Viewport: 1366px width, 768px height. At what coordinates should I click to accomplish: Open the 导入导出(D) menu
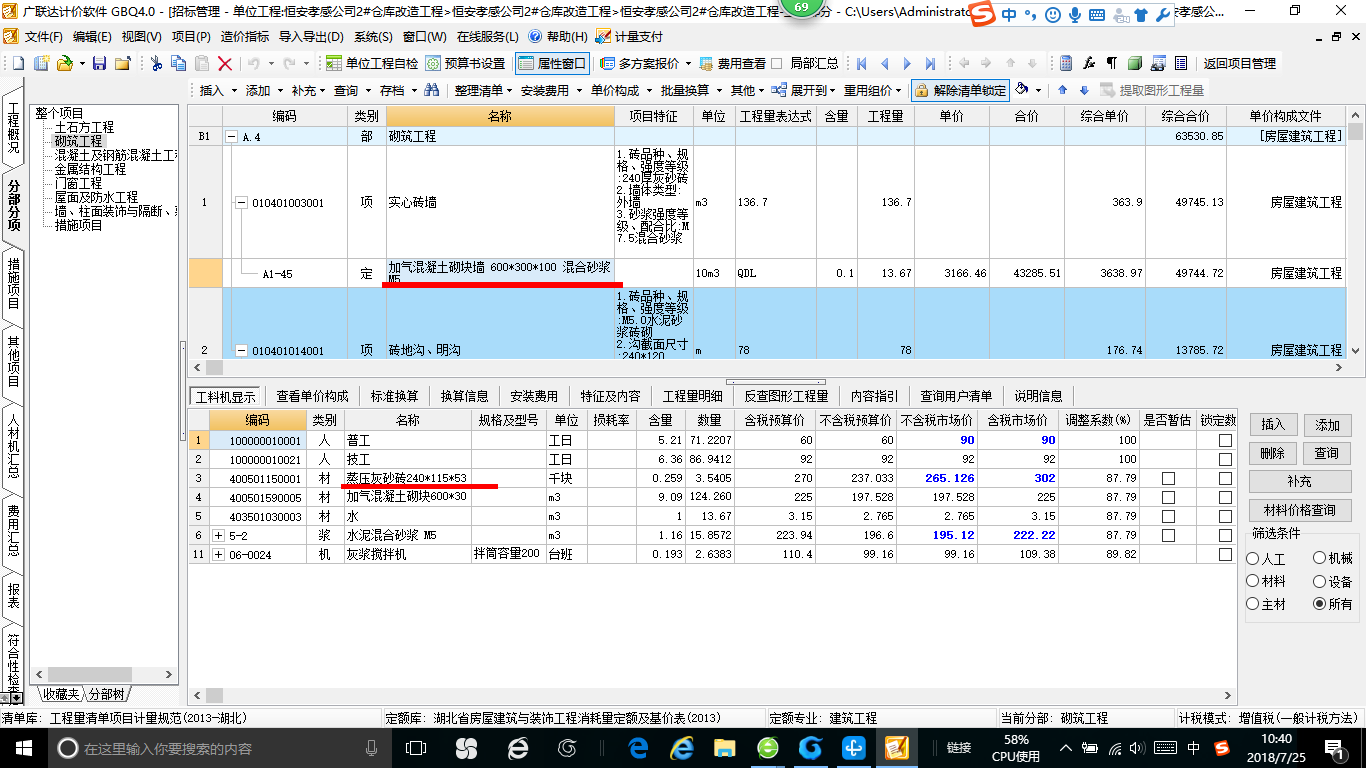(x=310, y=36)
